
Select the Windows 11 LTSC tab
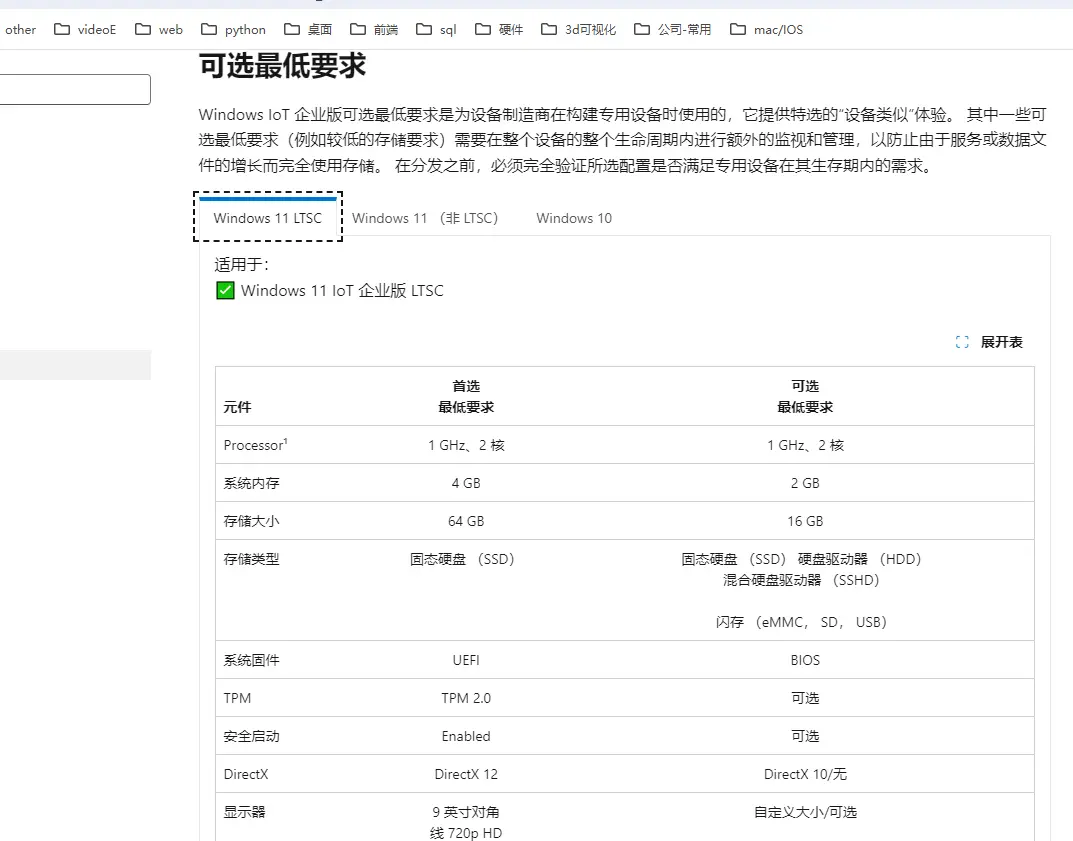tap(268, 218)
